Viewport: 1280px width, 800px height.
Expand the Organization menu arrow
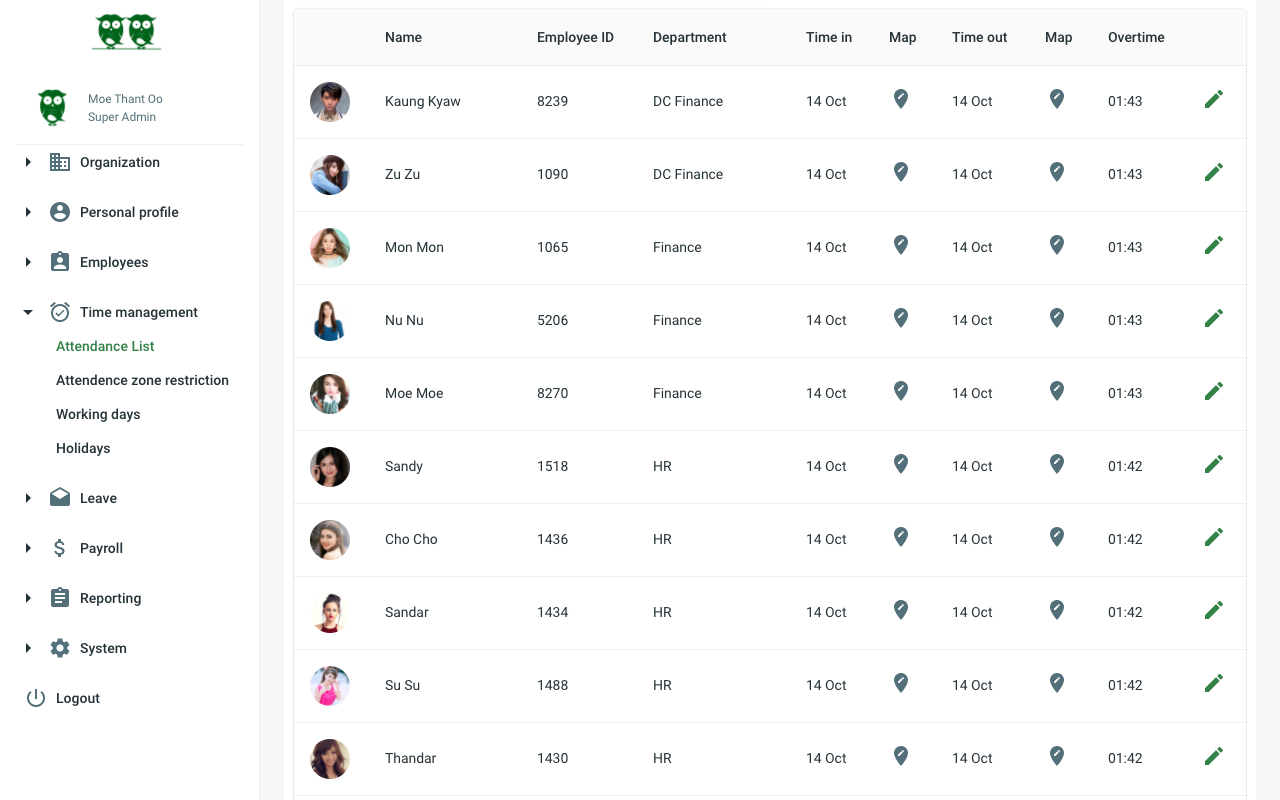point(28,162)
